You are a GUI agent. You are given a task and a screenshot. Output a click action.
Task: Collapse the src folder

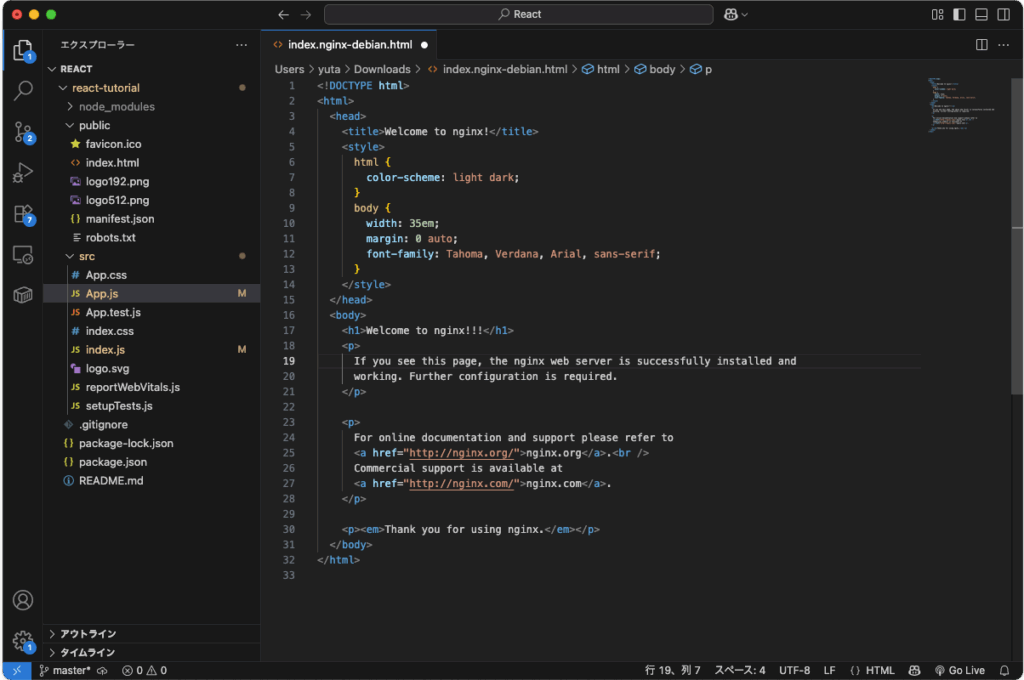152,256
